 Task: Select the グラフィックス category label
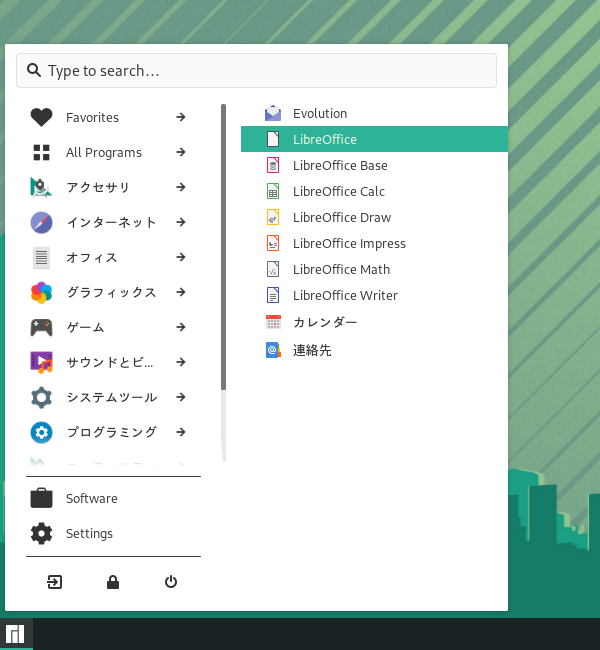pos(111,293)
